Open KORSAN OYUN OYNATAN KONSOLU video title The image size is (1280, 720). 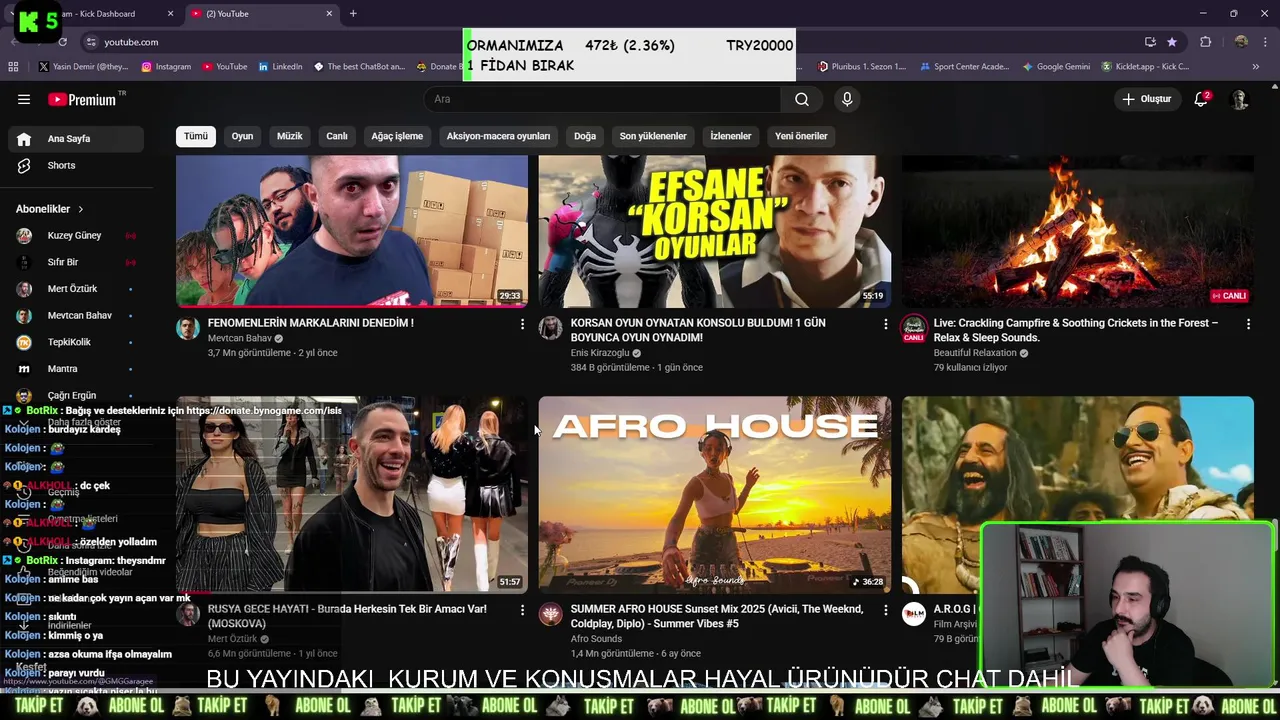(698, 330)
